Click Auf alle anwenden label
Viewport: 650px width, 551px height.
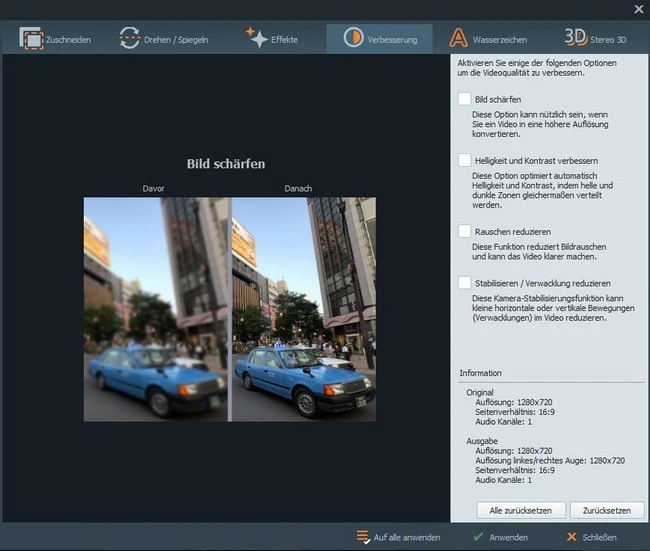407,537
